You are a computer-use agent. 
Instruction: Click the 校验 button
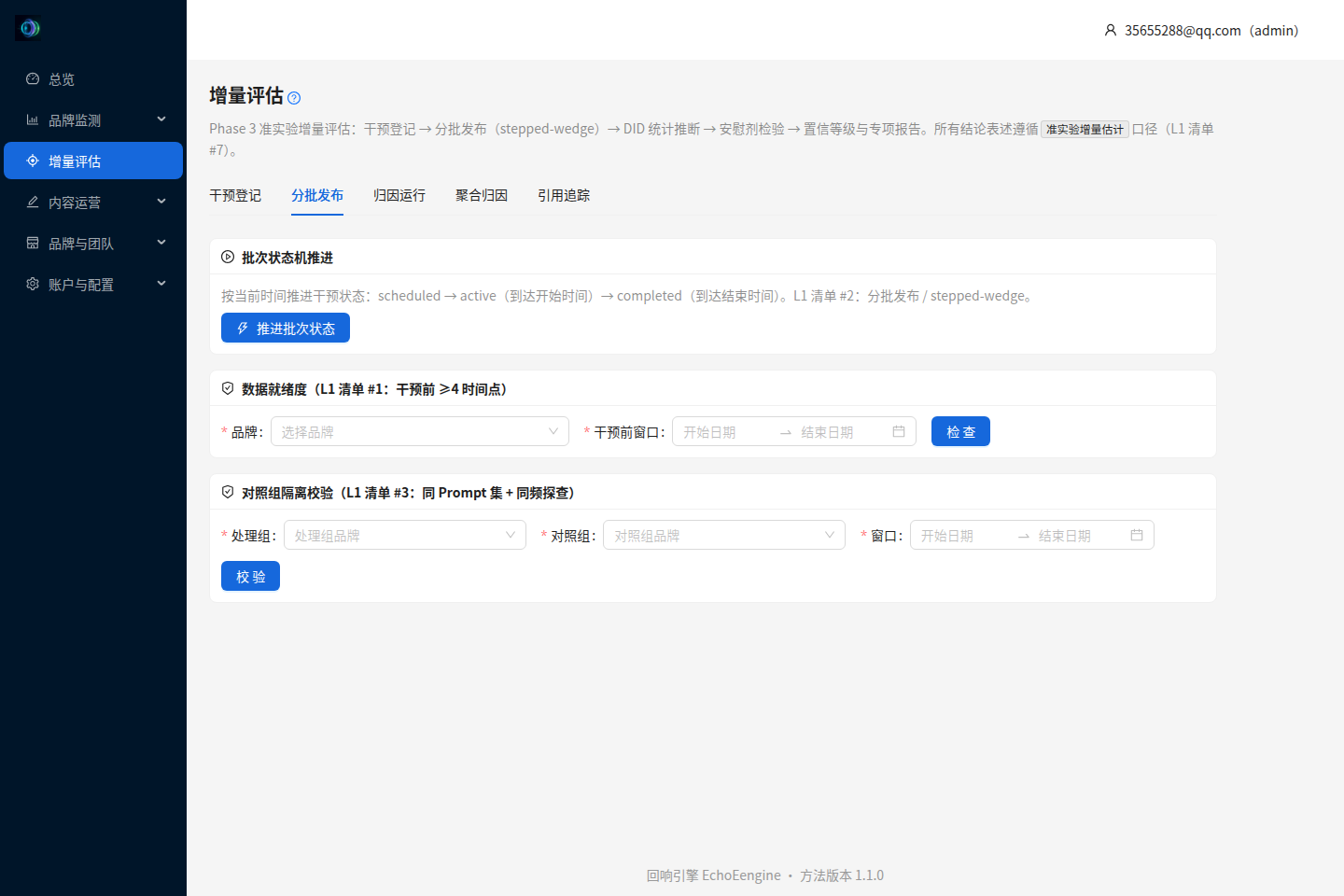click(250, 576)
